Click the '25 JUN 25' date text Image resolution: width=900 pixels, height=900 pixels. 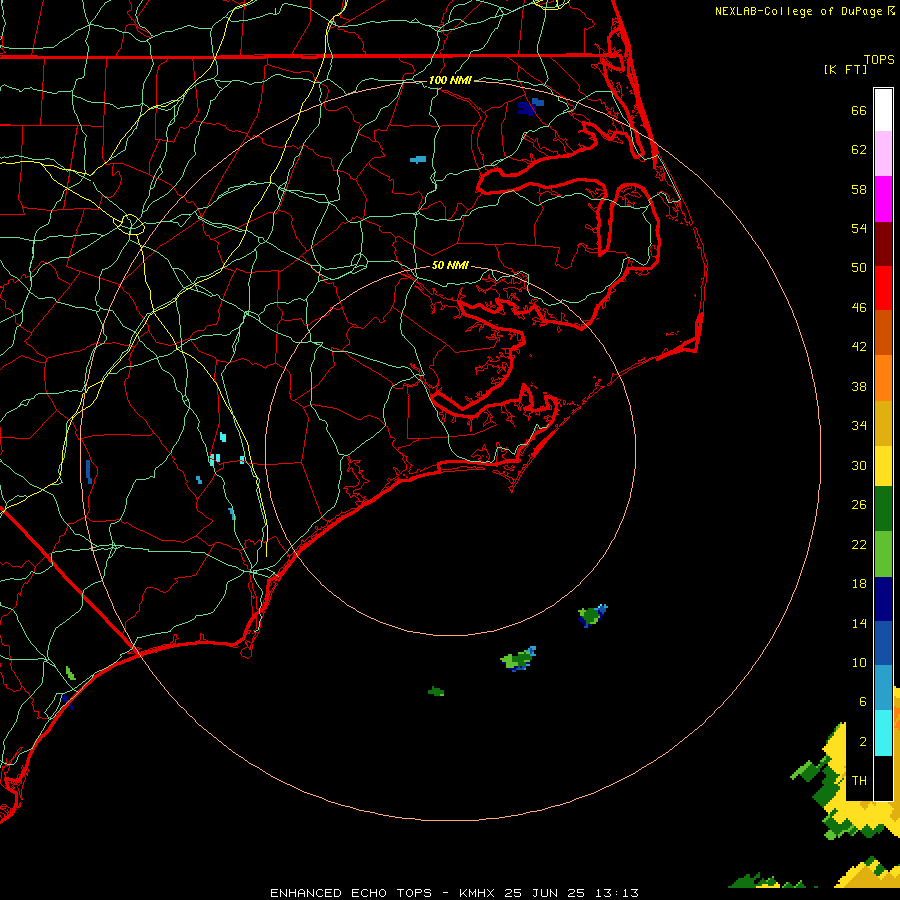click(544, 893)
